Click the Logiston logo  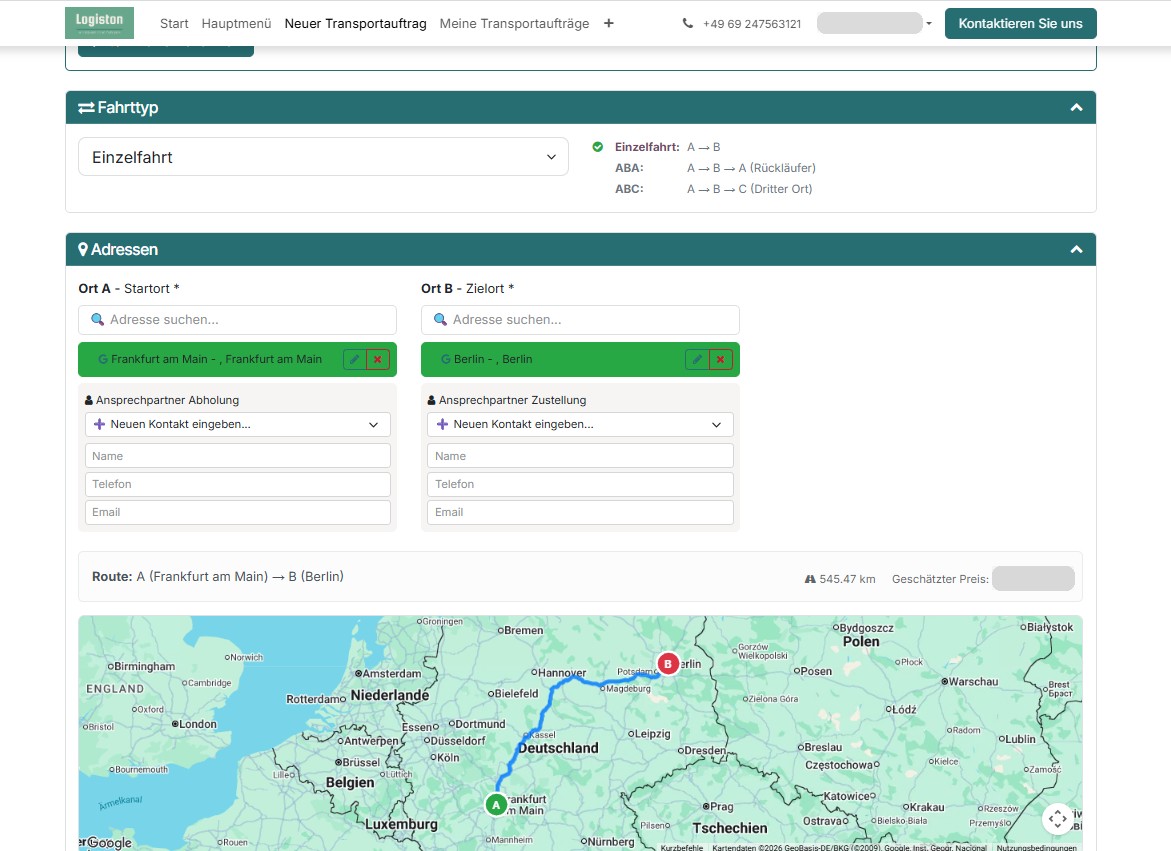(x=99, y=23)
